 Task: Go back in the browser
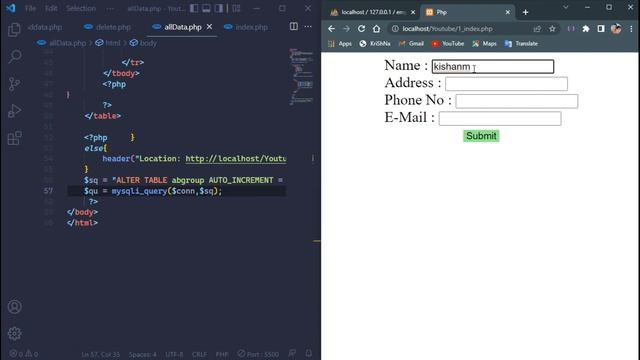click(331, 29)
